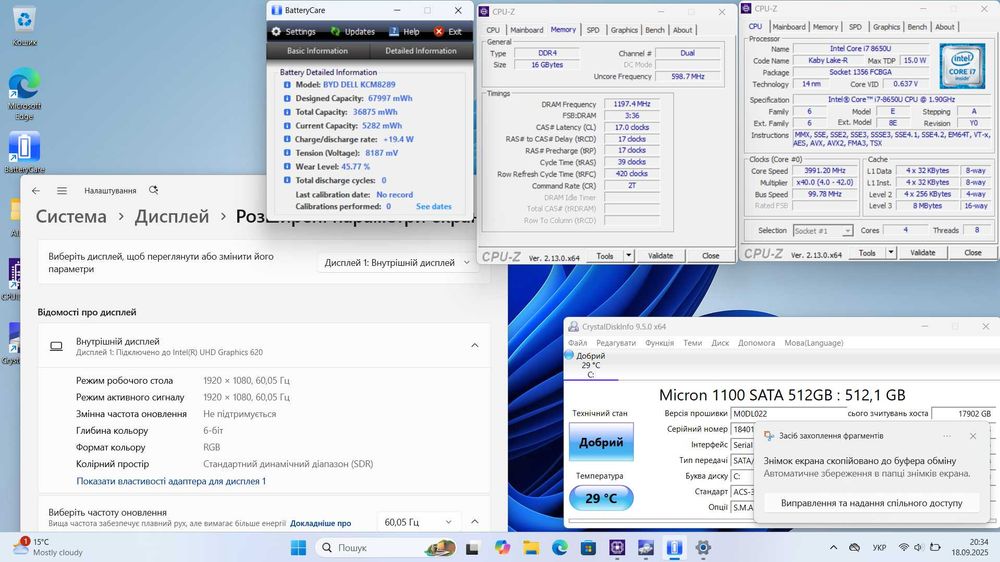Open the Дисплей 1 display selector dropdown
This screenshot has height=562, width=1000.
(397, 262)
